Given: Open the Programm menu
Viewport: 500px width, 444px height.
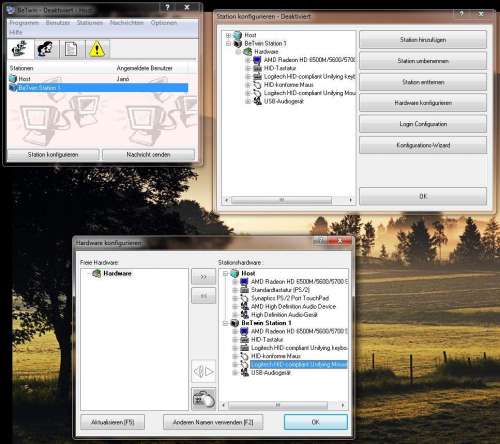Looking at the screenshot, I should click(24, 23).
